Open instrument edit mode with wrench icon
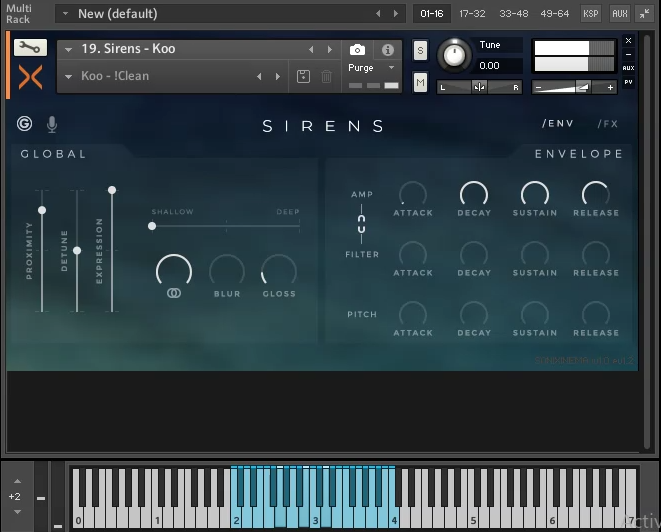Viewport: 661px width, 532px height. click(x=30, y=48)
